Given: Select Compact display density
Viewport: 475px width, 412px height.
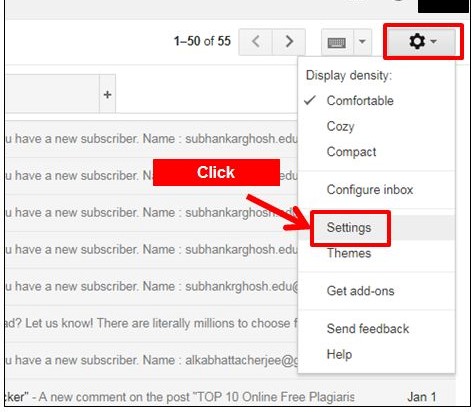Looking at the screenshot, I should [x=351, y=152].
